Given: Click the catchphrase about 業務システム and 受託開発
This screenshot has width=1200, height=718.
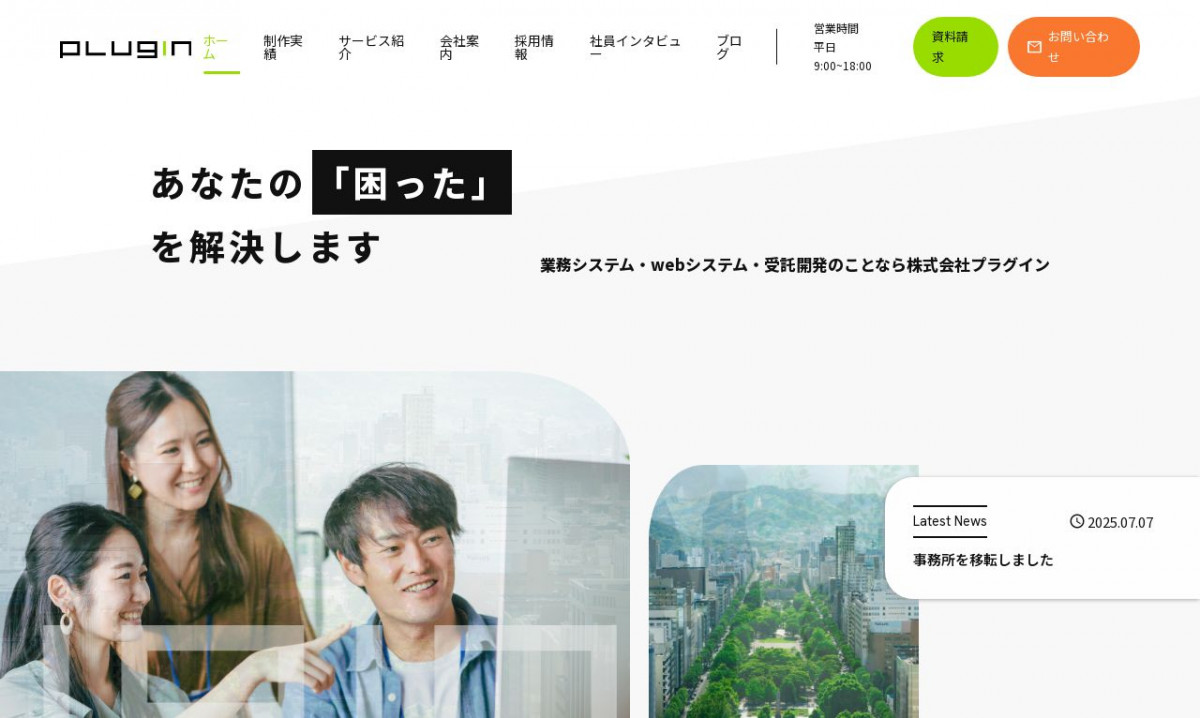Looking at the screenshot, I should pyautogui.click(x=794, y=264).
